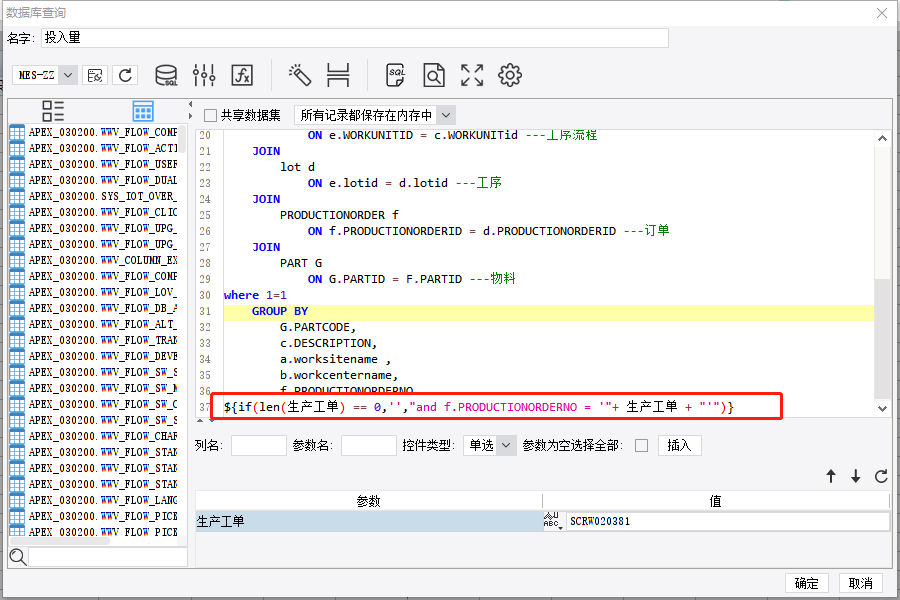This screenshot has height=600, width=900.
Task: Click the 确定 button
Action: (807, 584)
